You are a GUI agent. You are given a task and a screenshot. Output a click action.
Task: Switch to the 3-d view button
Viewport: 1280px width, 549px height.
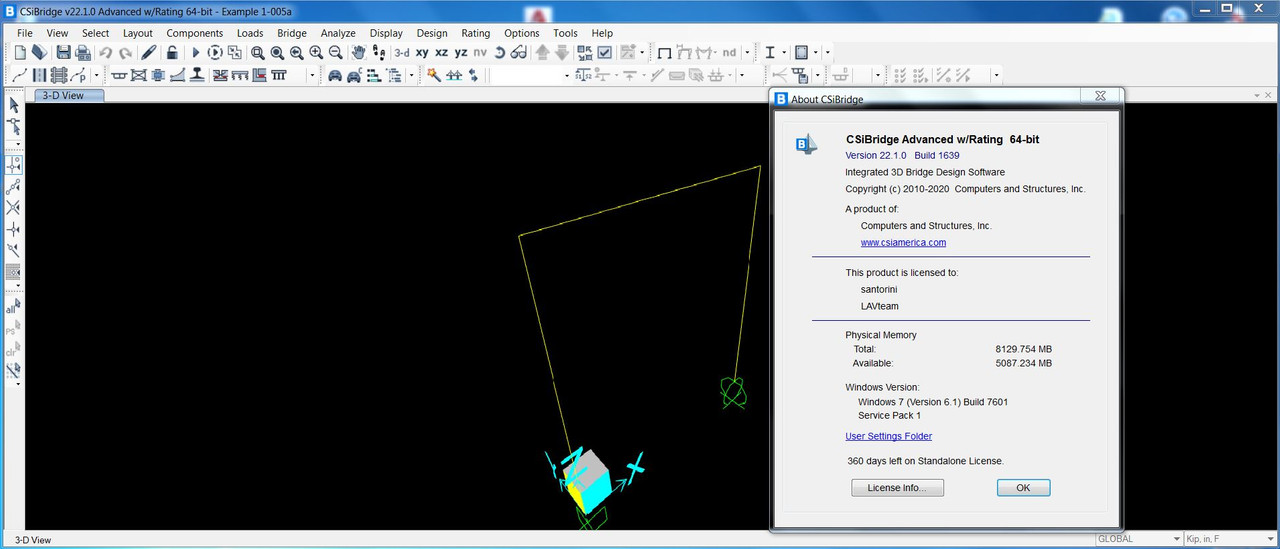click(401, 52)
